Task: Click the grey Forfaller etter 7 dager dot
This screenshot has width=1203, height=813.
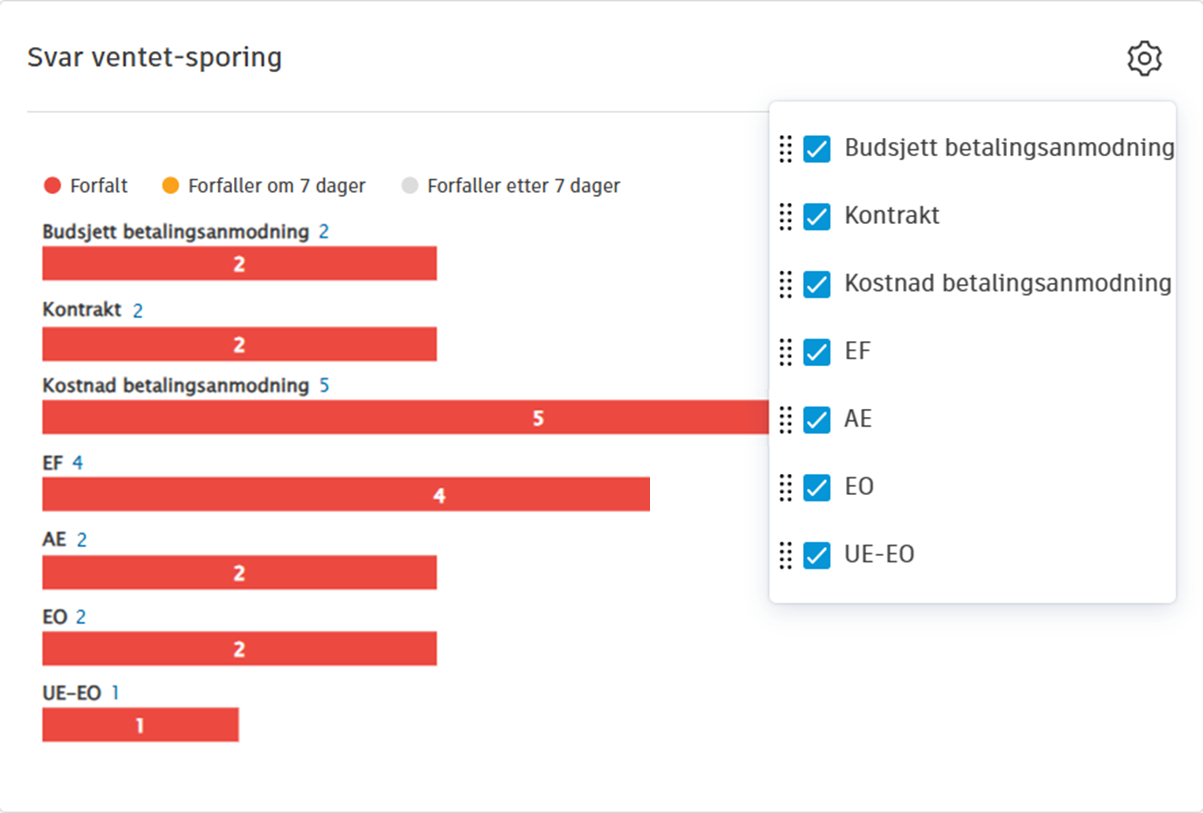Action: pyautogui.click(x=410, y=186)
